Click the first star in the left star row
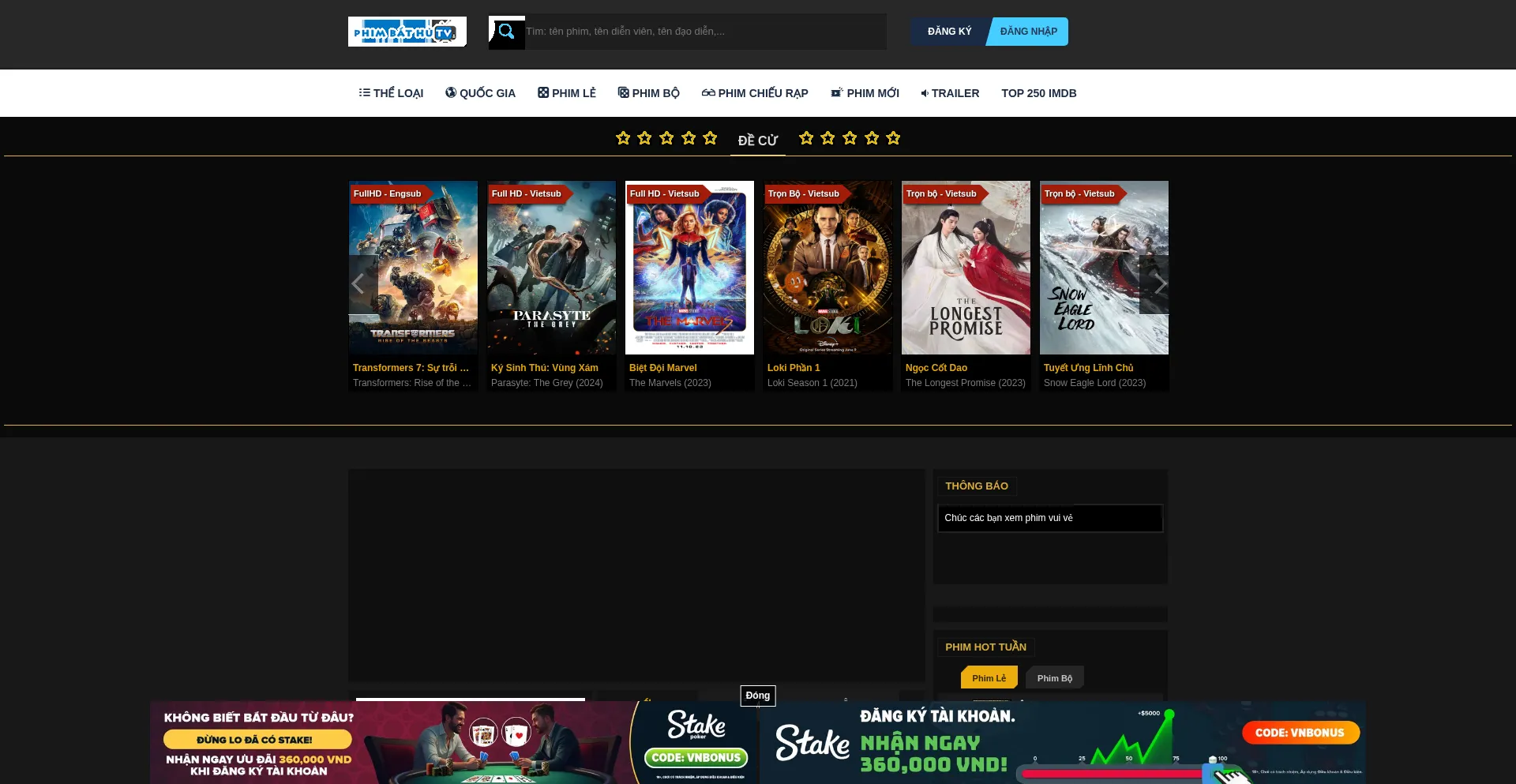The height and width of the screenshot is (784, 1516). (623, 138)
